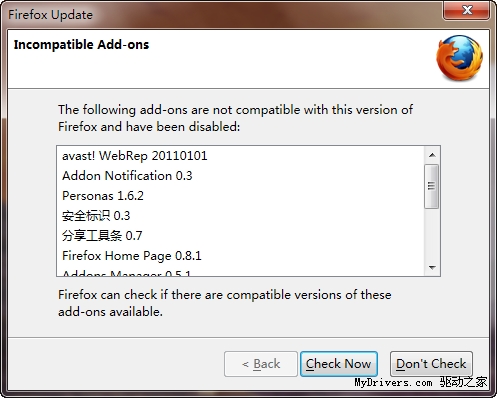This screenshot has width=497, height=398.
Task: Click the greyed-out Back button
Action: coord(261,364)
